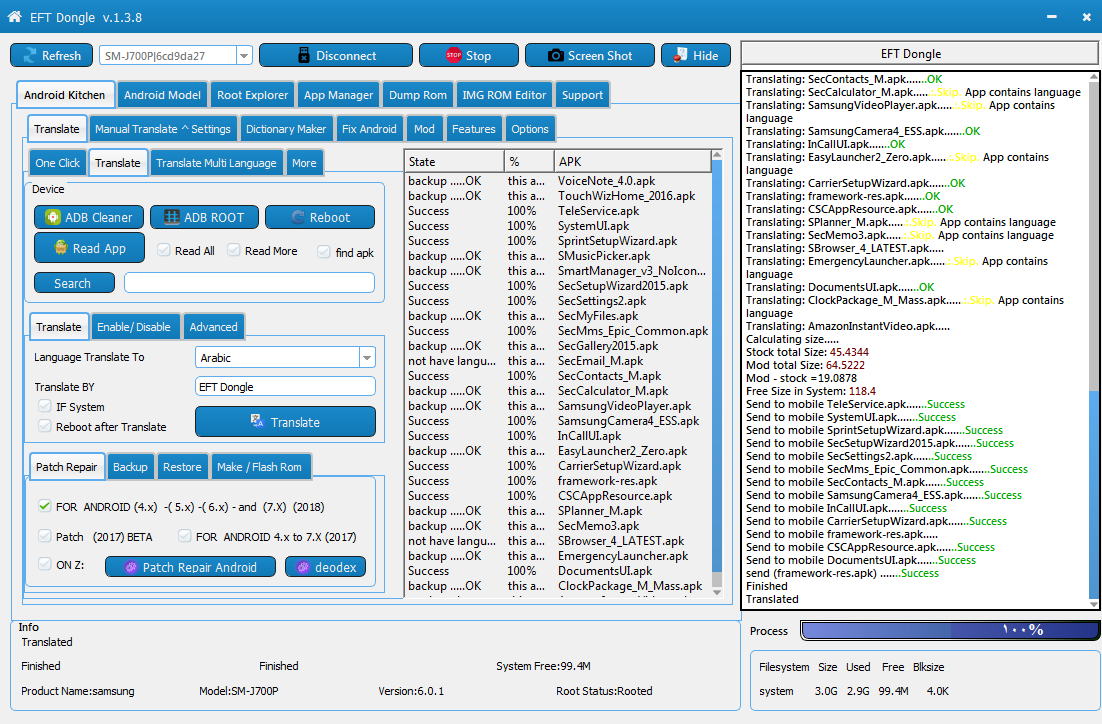Image resolution: width=1102 pixels, height=724 pixels.
Task: Enable the find apk checkbox
Action: click(324, 252)
